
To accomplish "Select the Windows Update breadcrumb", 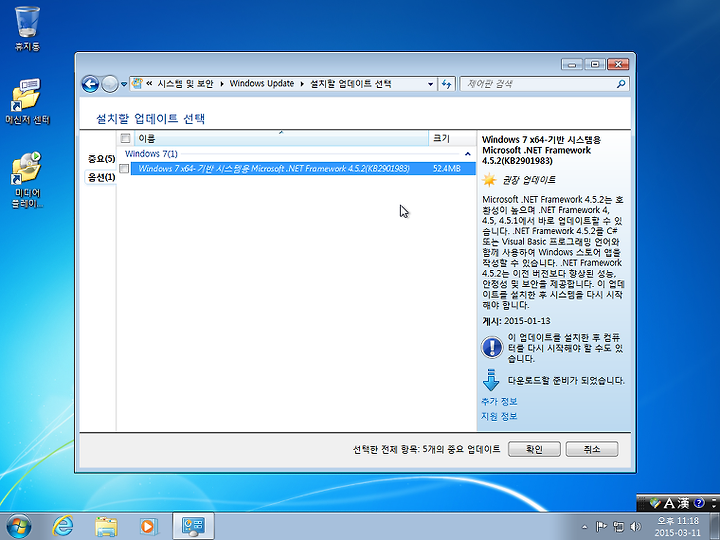I will [x=262, y=84].
